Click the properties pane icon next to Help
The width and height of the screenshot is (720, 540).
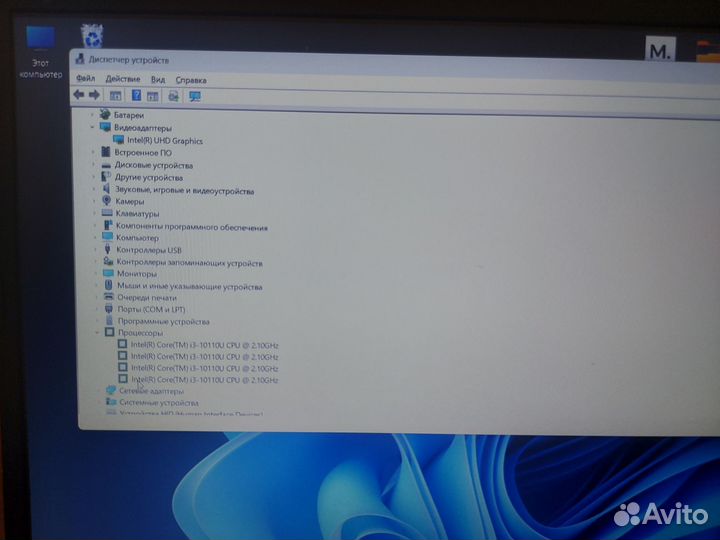[152, 96]
